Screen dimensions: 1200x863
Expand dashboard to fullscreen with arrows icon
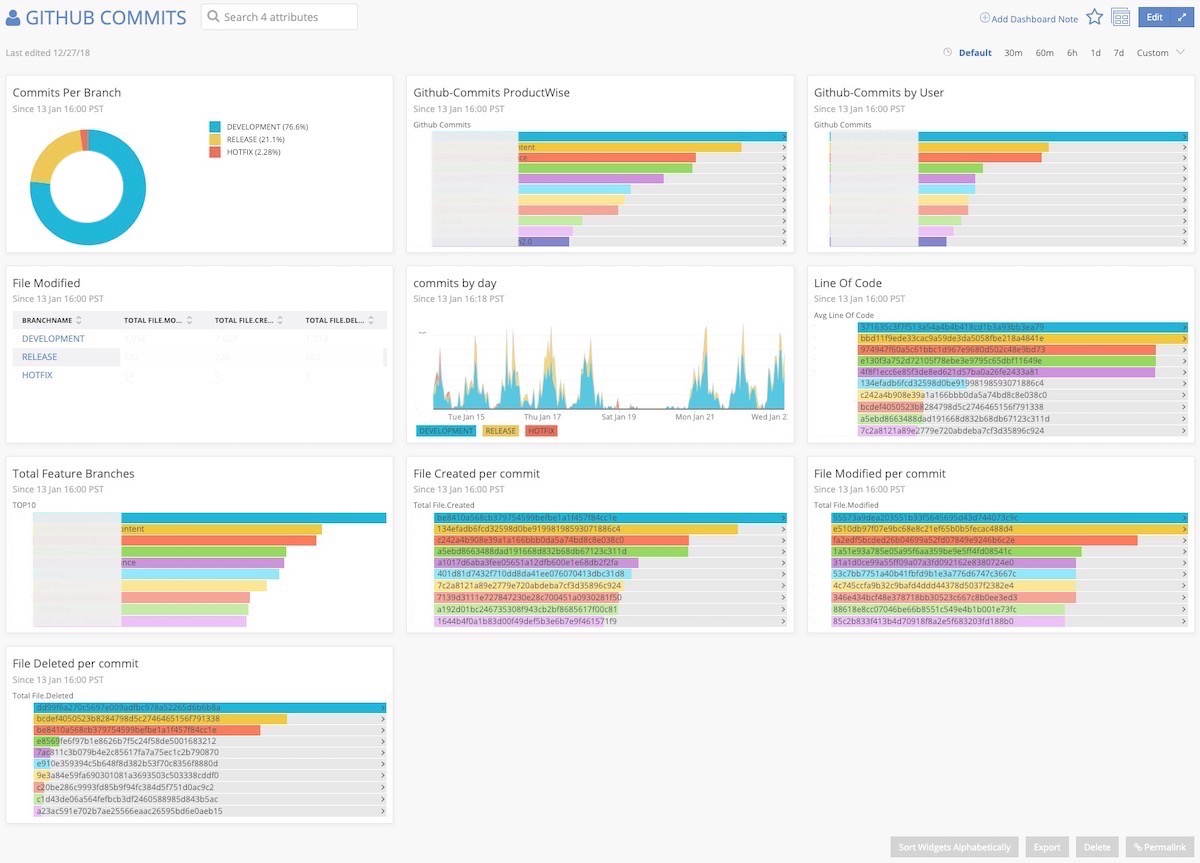(x=1180, y=17)
